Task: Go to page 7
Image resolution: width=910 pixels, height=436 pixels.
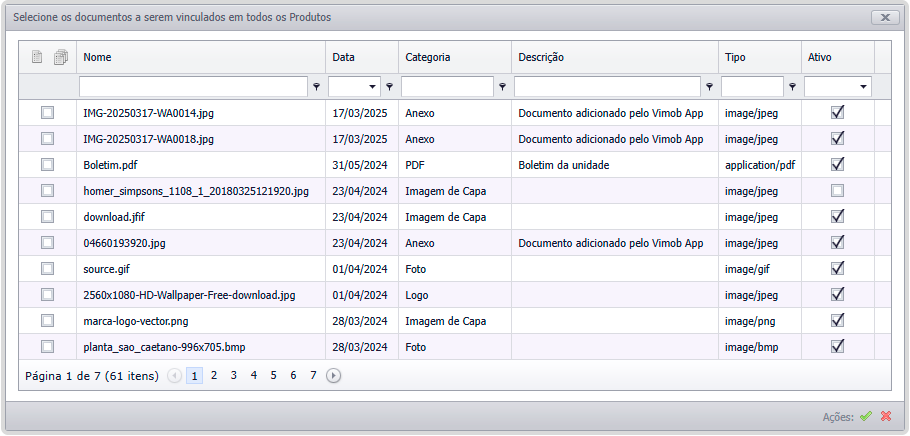Action: point(313,376)
